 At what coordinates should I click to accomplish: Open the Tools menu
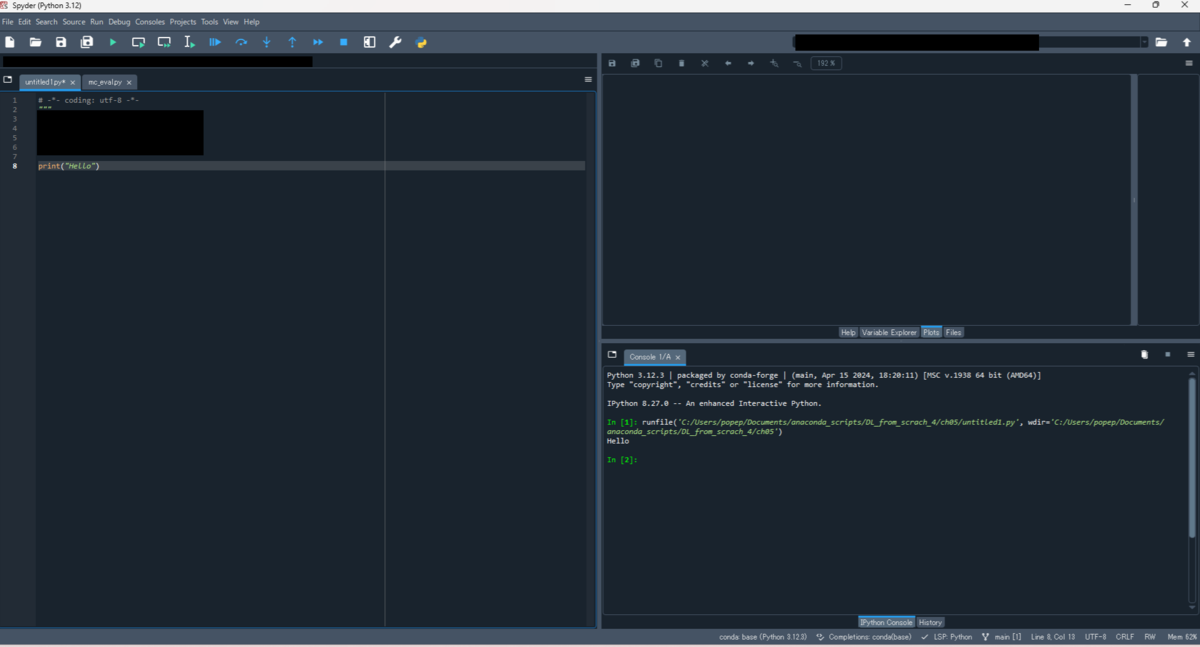point(209,22)
